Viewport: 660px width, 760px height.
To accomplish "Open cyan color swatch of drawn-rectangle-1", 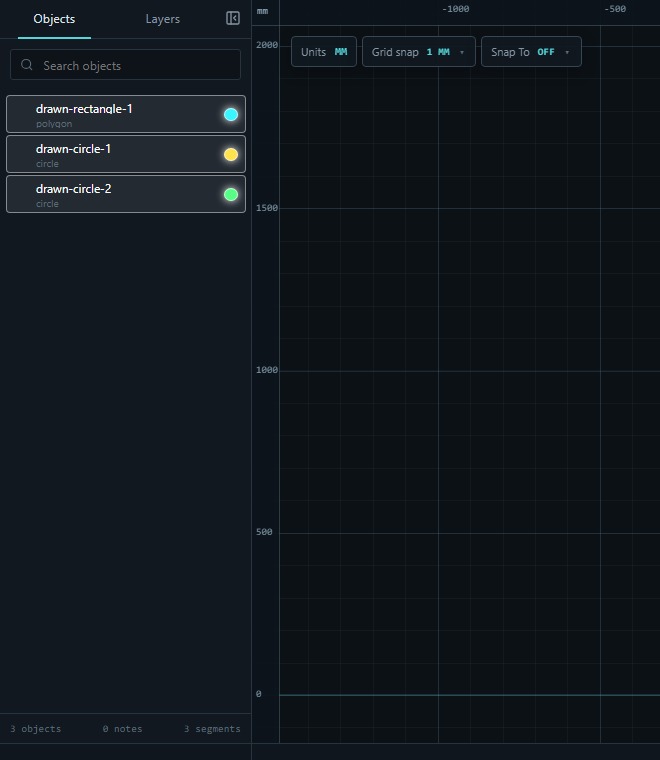I will [x=231, y=114].
